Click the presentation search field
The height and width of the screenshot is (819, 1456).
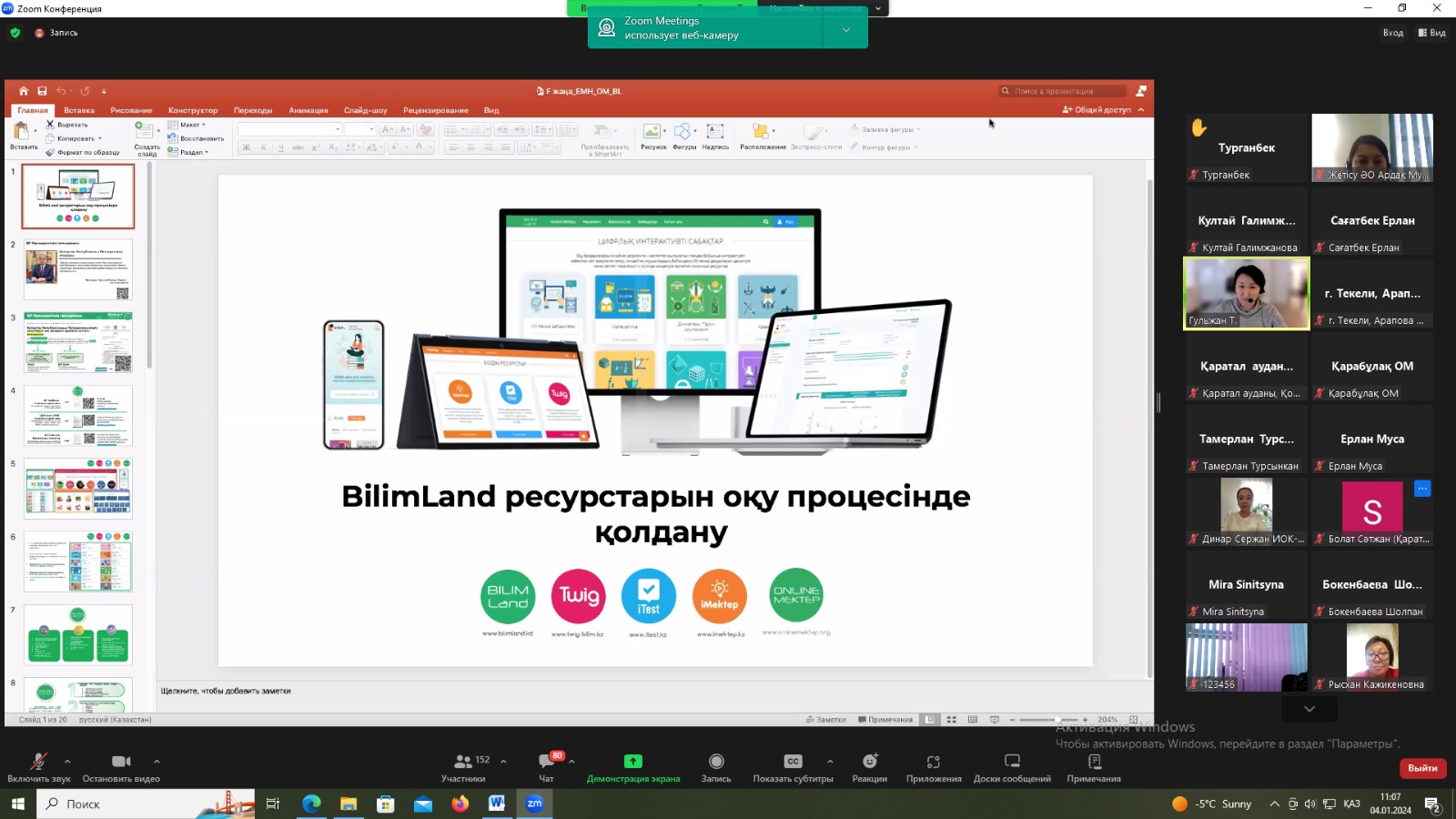coord(1063,91)
